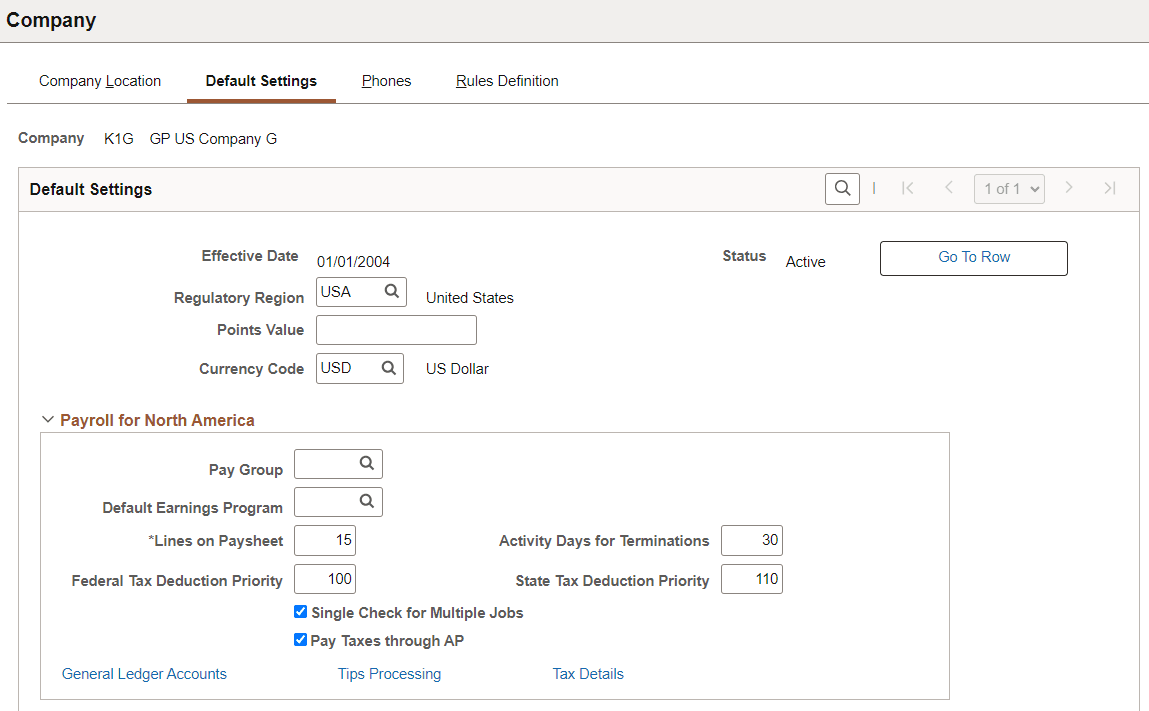The height and width of the screenshot is (711, 1149).
Task: Click the previous row arrow
Action: [x=948, y=188]
